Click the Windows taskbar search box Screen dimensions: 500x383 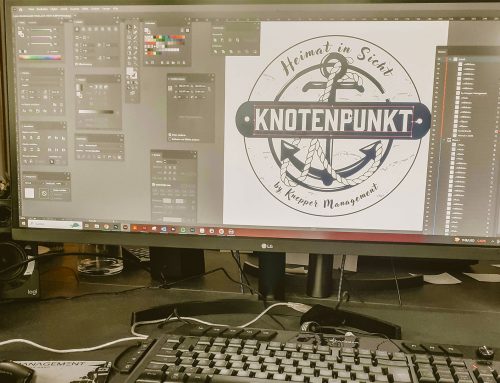(55, 224)
